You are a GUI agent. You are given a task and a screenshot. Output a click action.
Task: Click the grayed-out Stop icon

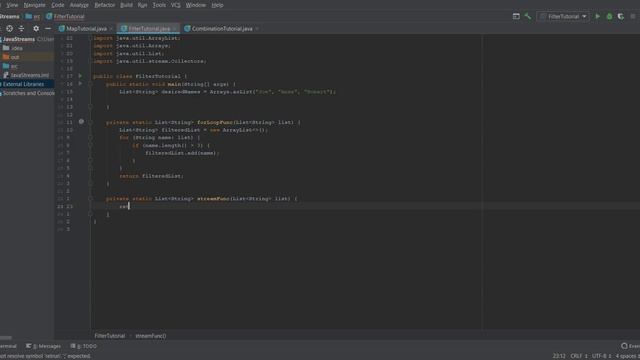633,16
